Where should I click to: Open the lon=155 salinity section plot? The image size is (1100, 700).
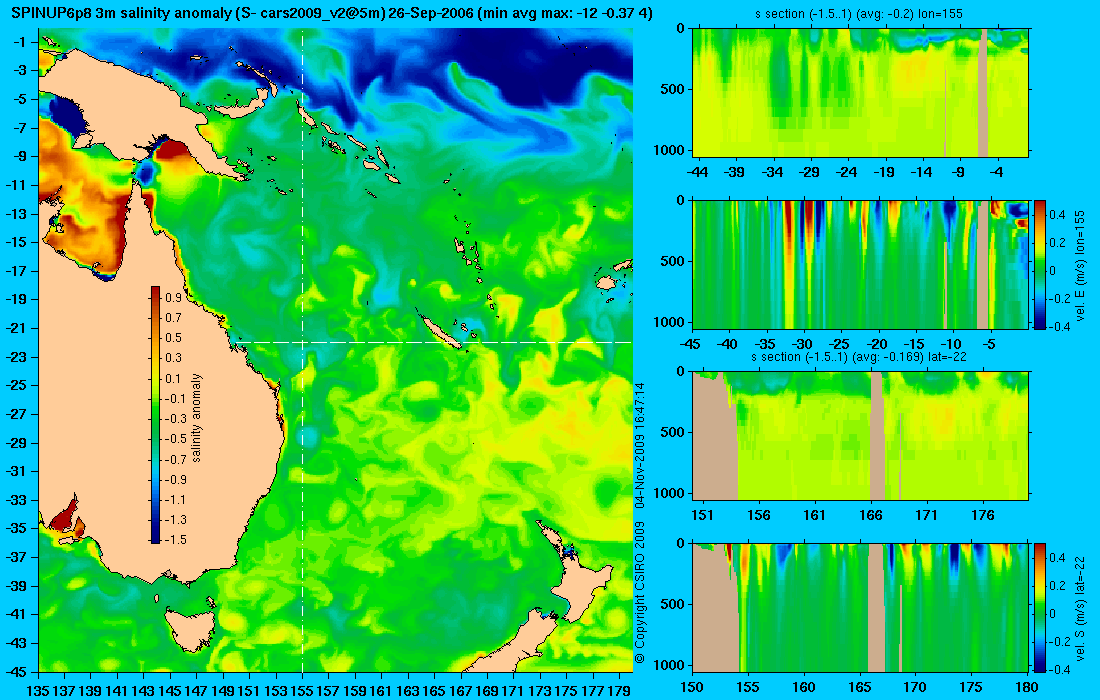[x=861, y=92]
